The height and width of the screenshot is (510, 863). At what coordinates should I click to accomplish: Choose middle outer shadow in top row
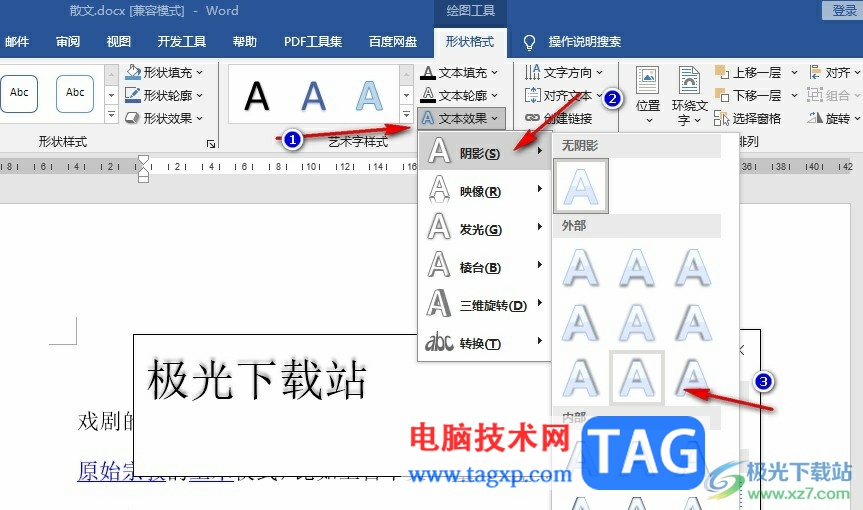pos(637,268)
